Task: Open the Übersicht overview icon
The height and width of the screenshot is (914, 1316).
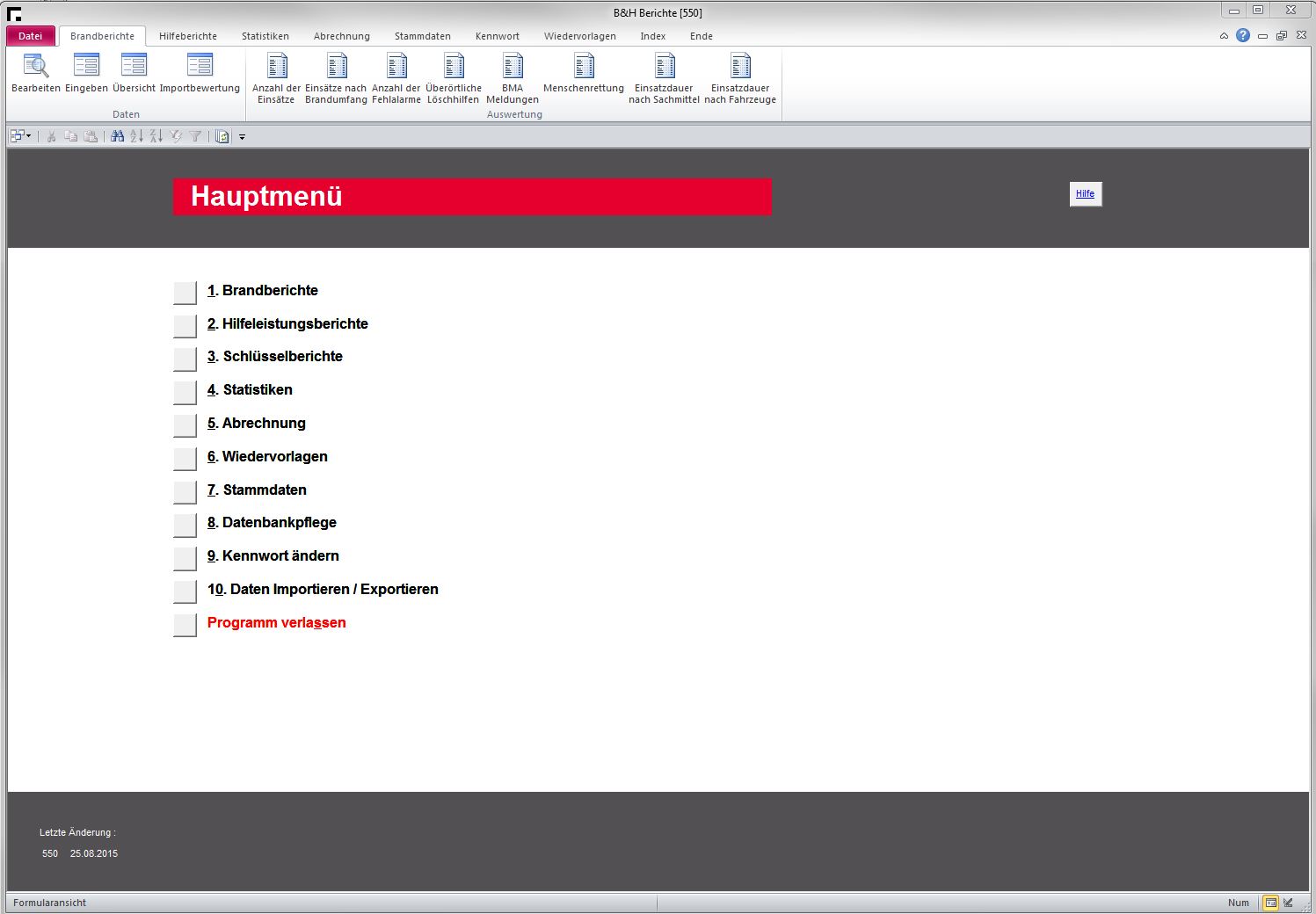Action: [x=134, y=73]
